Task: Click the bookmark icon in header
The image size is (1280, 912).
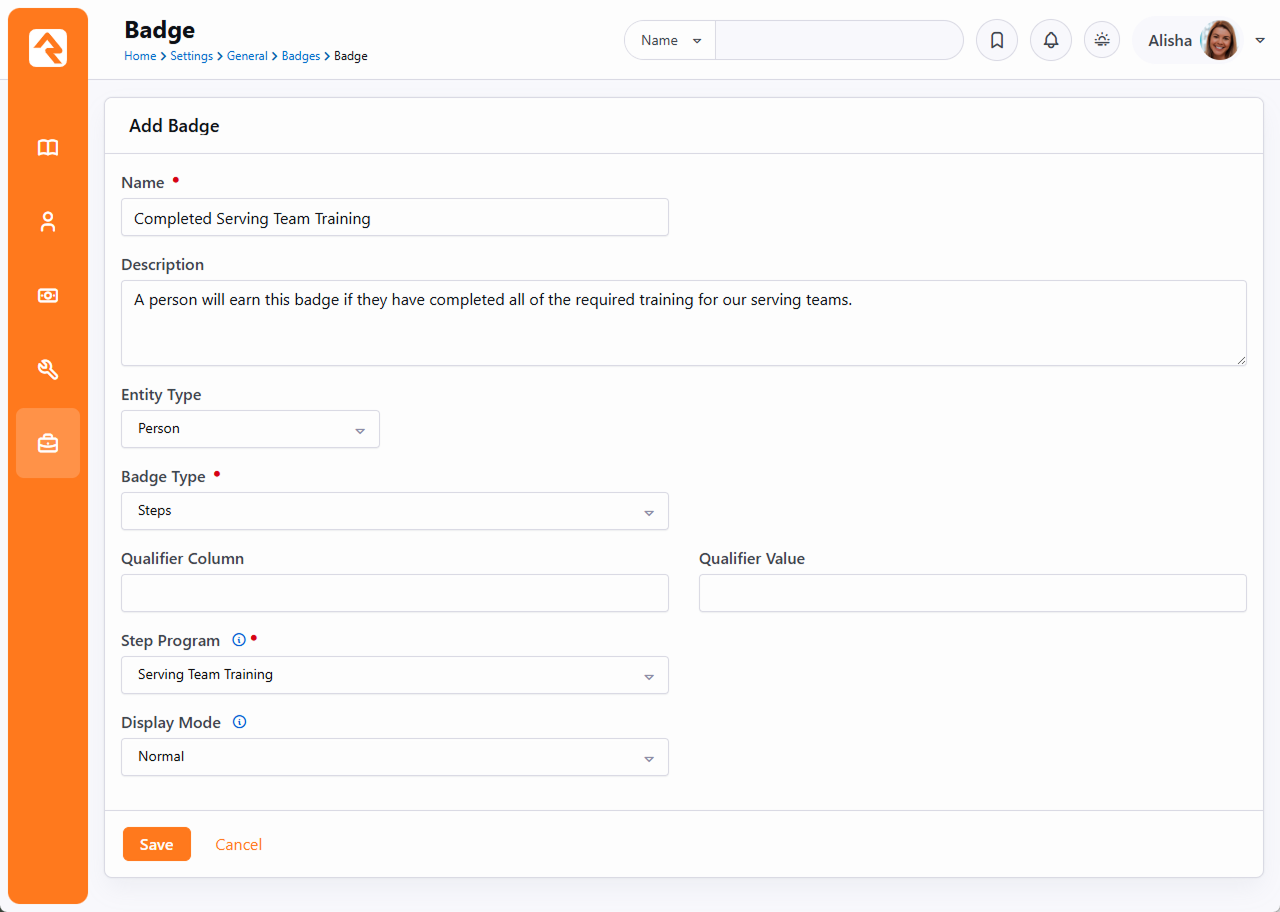Action: [996, 41]
